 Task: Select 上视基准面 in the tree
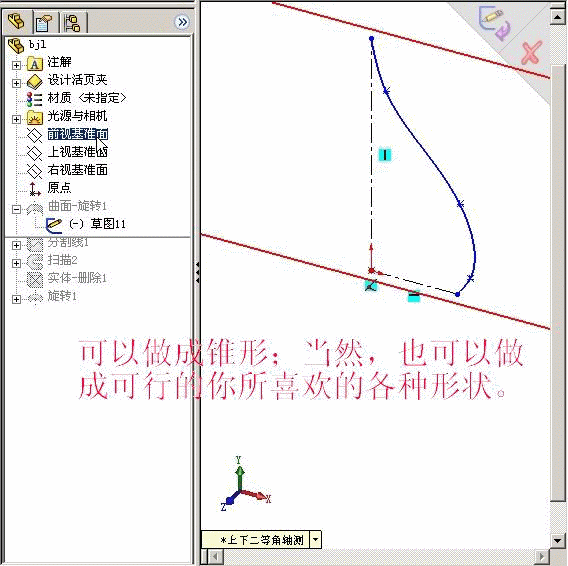click(x=78, y=152)
